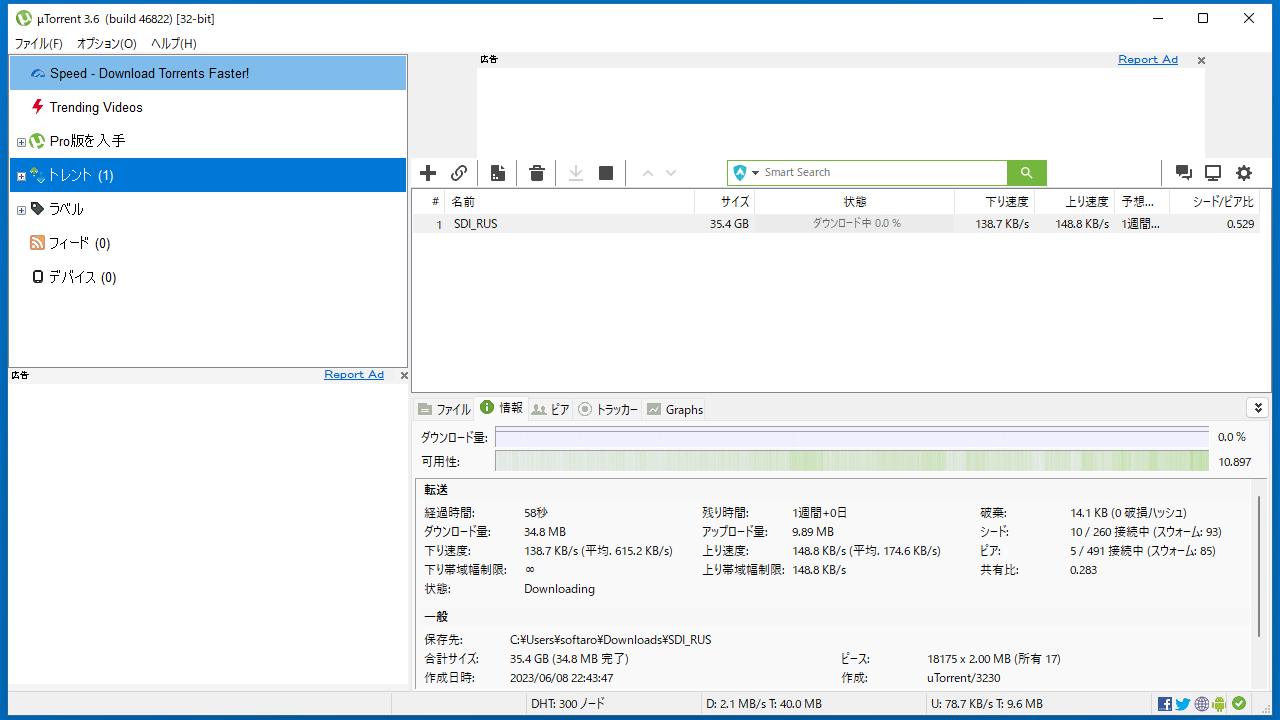Select Trending Videos in sidebar
This screenshot has width=1280, height=720.
(208, 107)
